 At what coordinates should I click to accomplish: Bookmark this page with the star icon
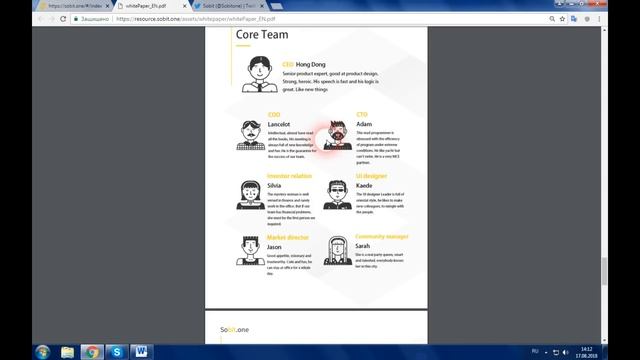562,19
